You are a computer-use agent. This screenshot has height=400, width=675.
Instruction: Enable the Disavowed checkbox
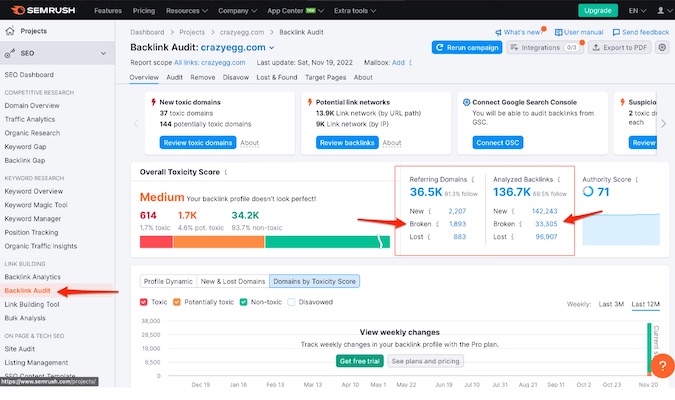pos(291,302)
